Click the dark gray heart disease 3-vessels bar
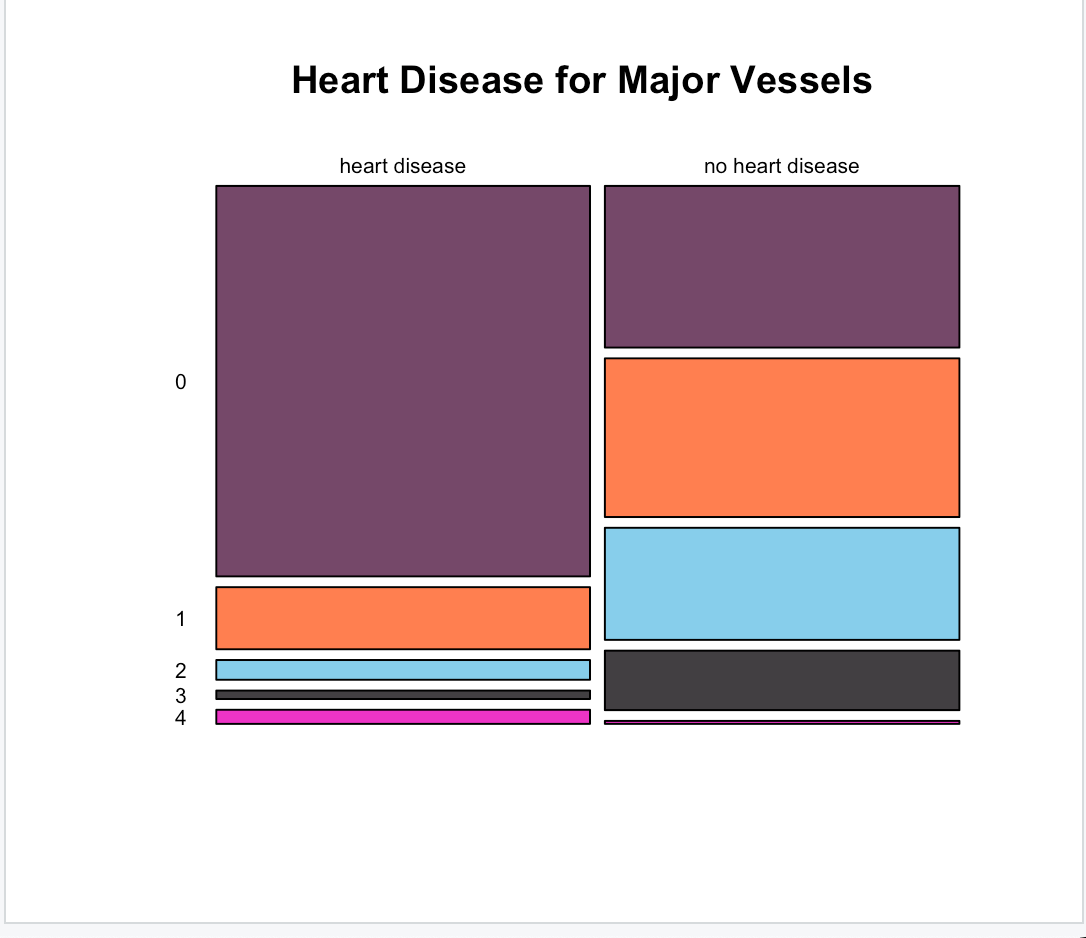 [403, 695]
